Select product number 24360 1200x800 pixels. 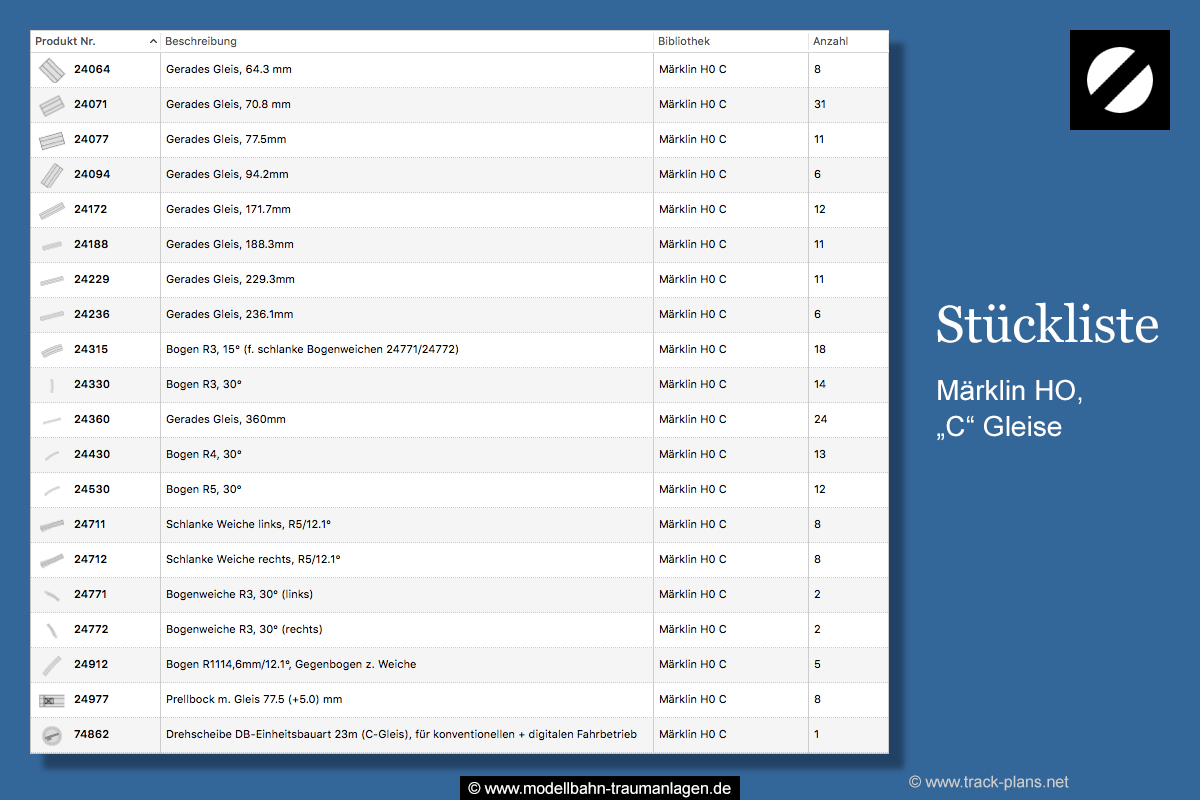[x=92, y=420]
